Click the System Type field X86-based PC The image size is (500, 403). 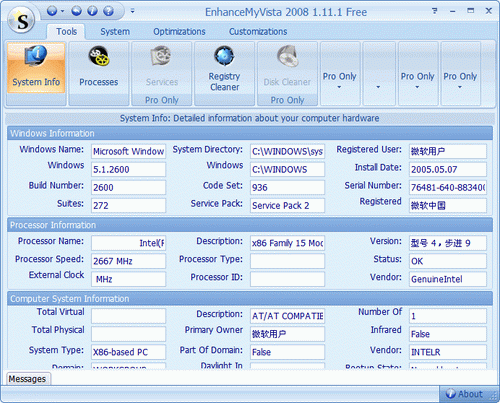(128, 352)
